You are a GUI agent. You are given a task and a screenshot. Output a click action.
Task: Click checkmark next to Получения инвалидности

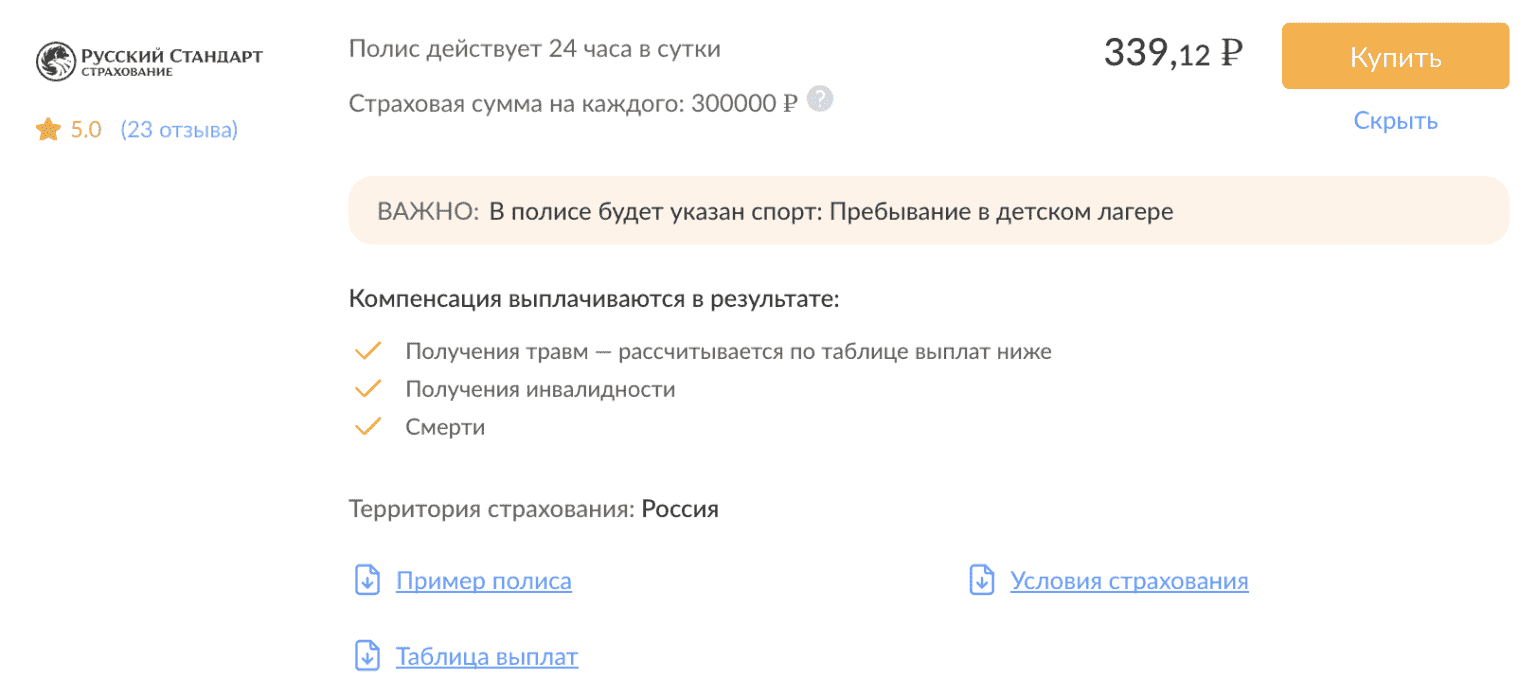369,389
